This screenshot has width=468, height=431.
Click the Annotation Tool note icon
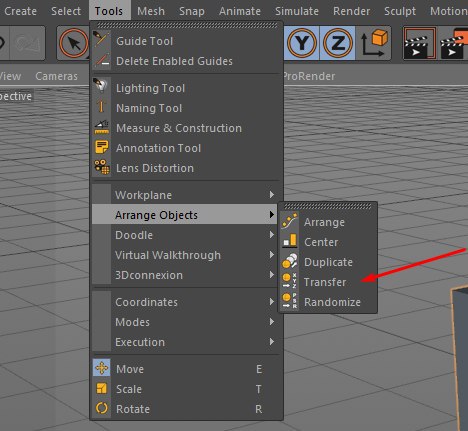tap(101, 148)
